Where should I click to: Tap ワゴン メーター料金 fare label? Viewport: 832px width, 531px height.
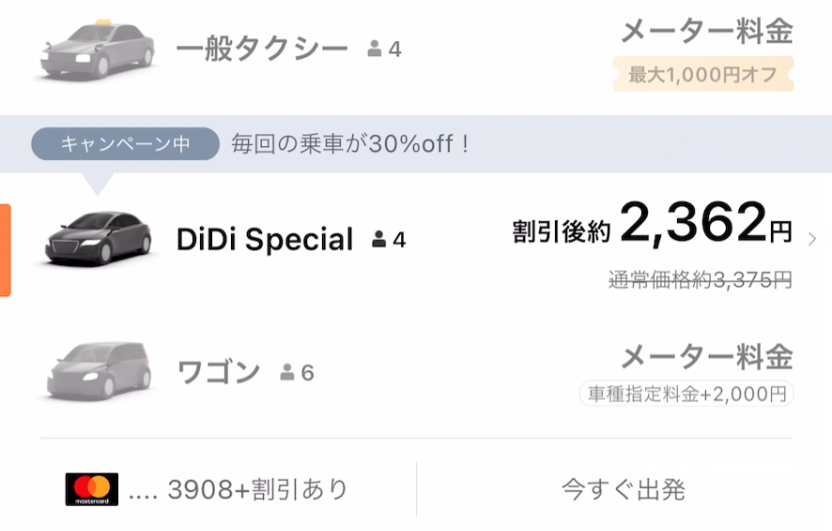(x=706, y=356)
